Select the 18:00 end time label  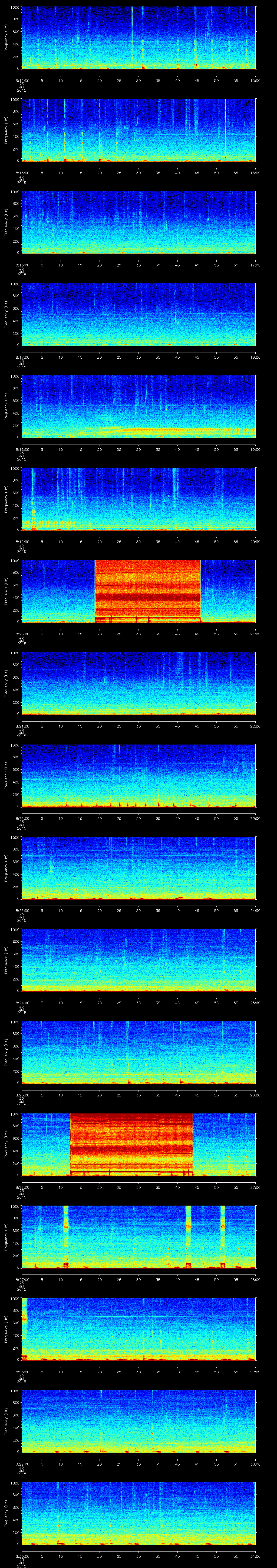256,357
